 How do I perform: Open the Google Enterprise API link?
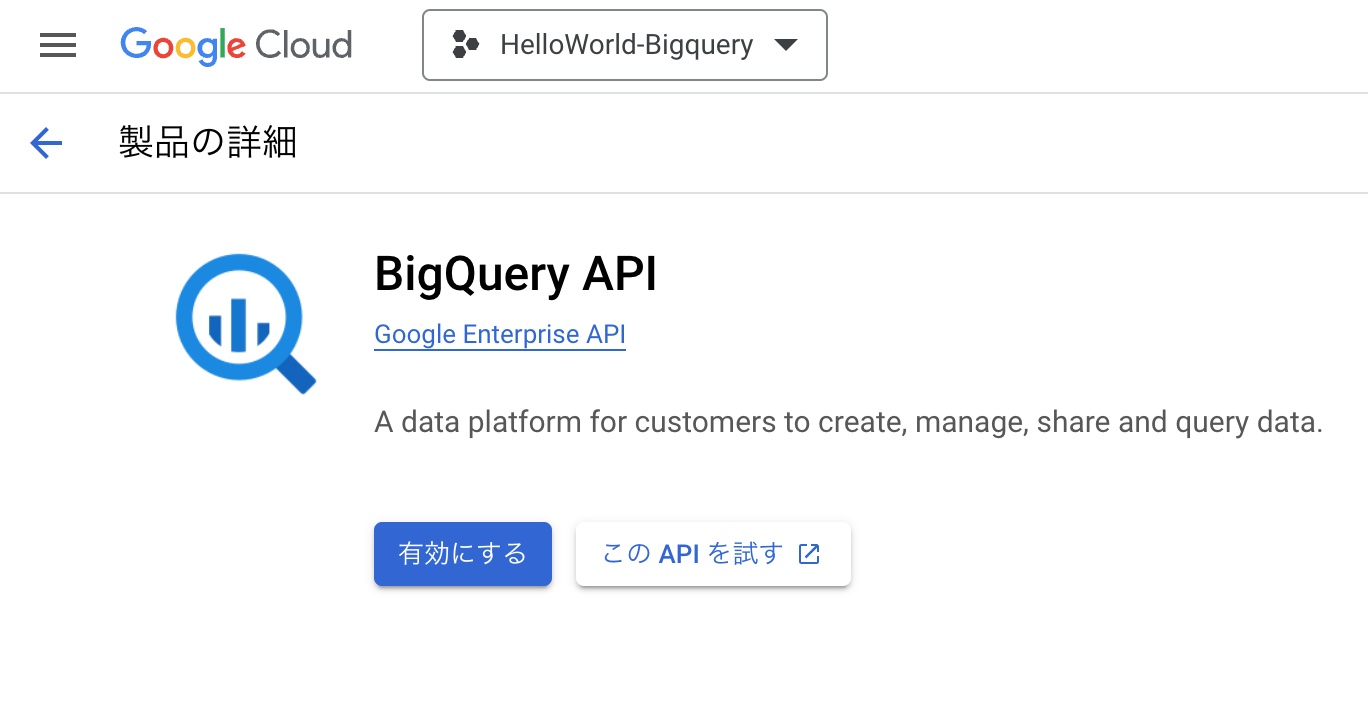[x=500, y=334]
